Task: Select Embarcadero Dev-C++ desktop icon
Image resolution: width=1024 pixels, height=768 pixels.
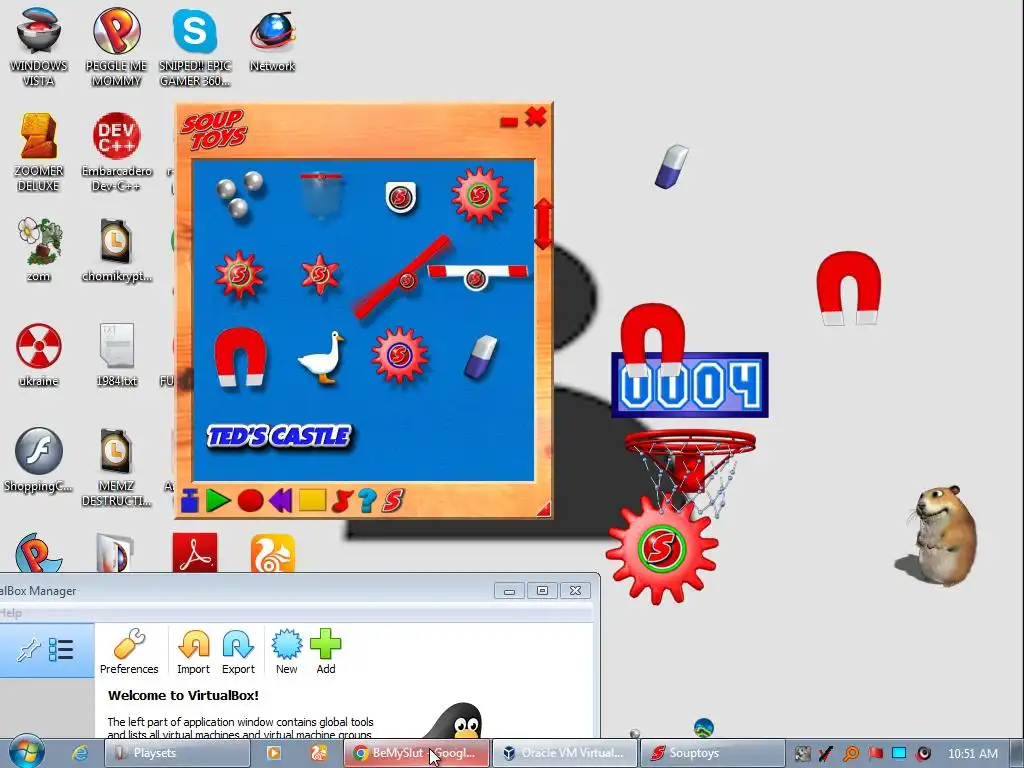Action: pos(116,153)
